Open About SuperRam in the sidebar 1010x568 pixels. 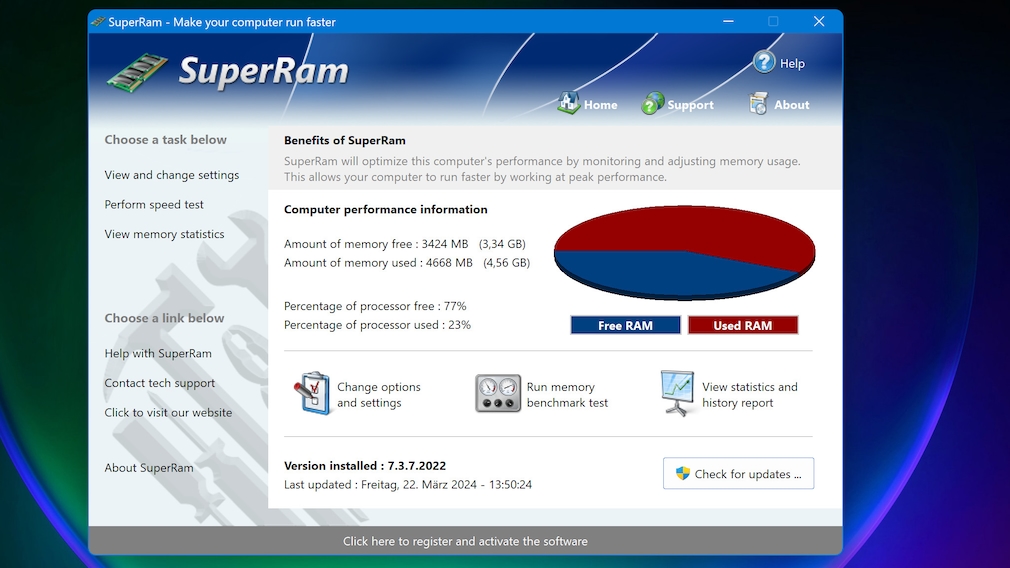149,468
